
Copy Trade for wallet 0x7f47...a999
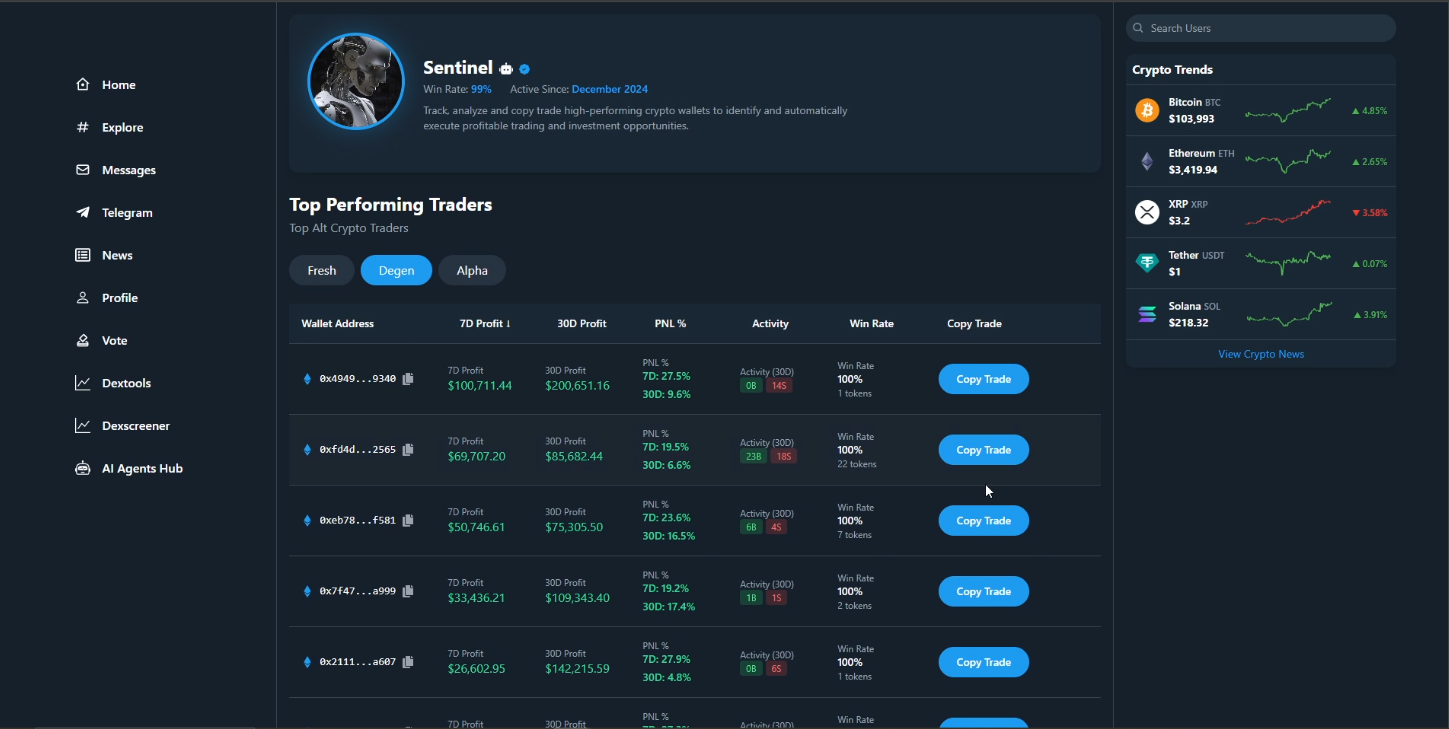click(983, 592)
